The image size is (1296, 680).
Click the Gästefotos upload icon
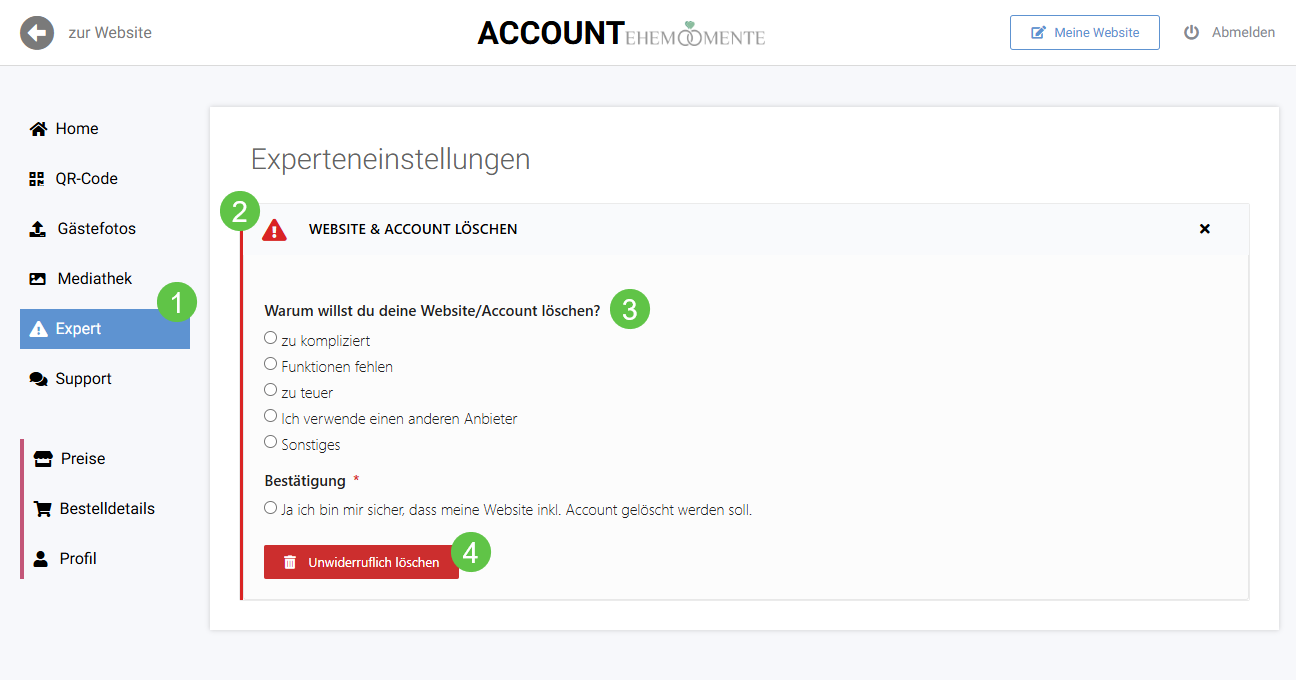pos(37,229)
